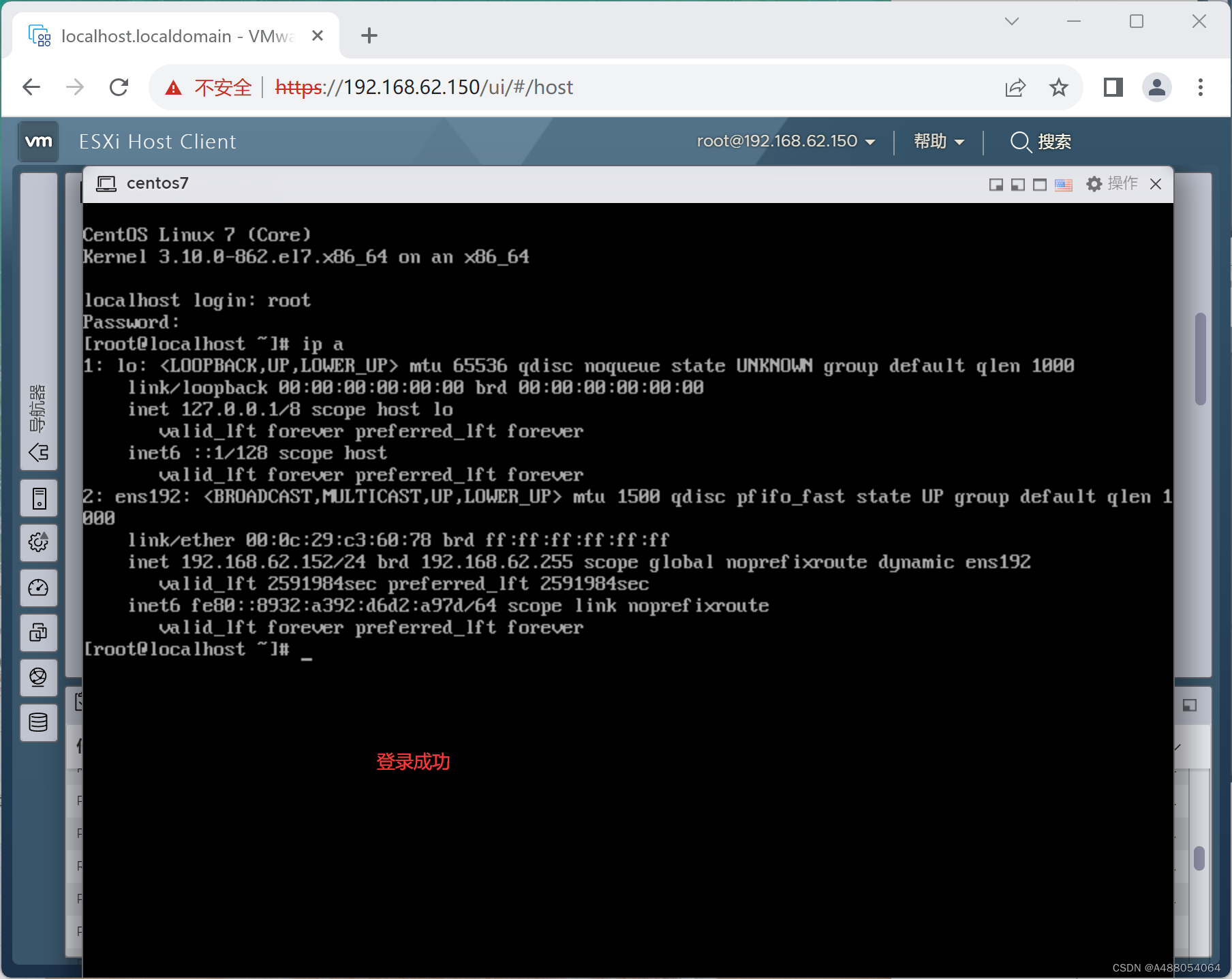This screenshot has width=1232, height=979.
Task: Reload the browser page
Action: tap(119, 87)
